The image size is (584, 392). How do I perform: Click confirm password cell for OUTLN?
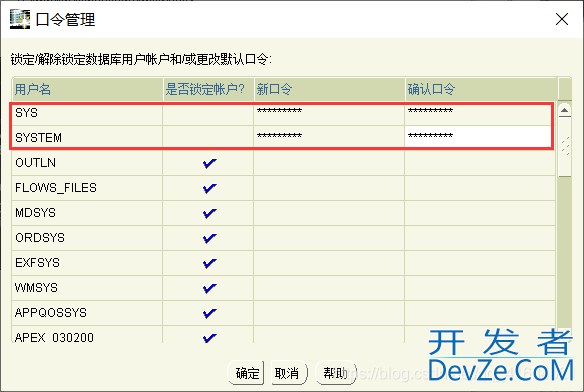[x=479, y=163]
